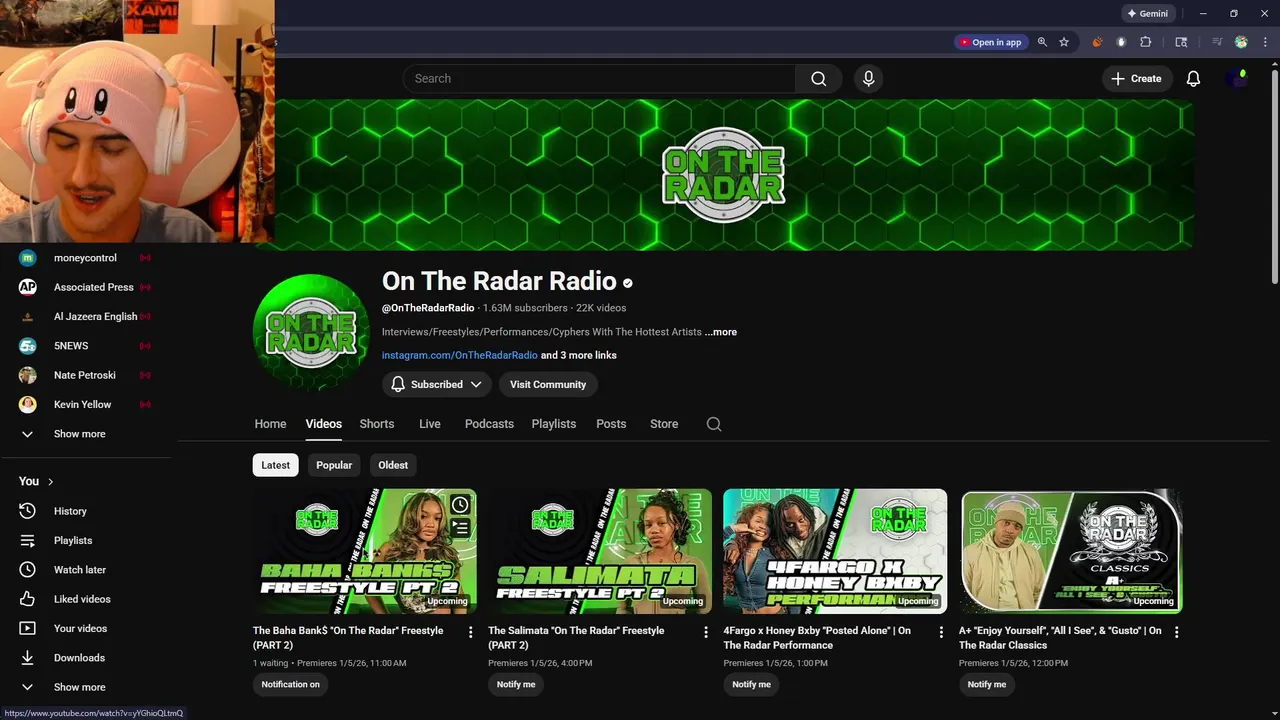
Task: Open the notifications bell
Action: pyautogui.click(x=1193, y=79)
